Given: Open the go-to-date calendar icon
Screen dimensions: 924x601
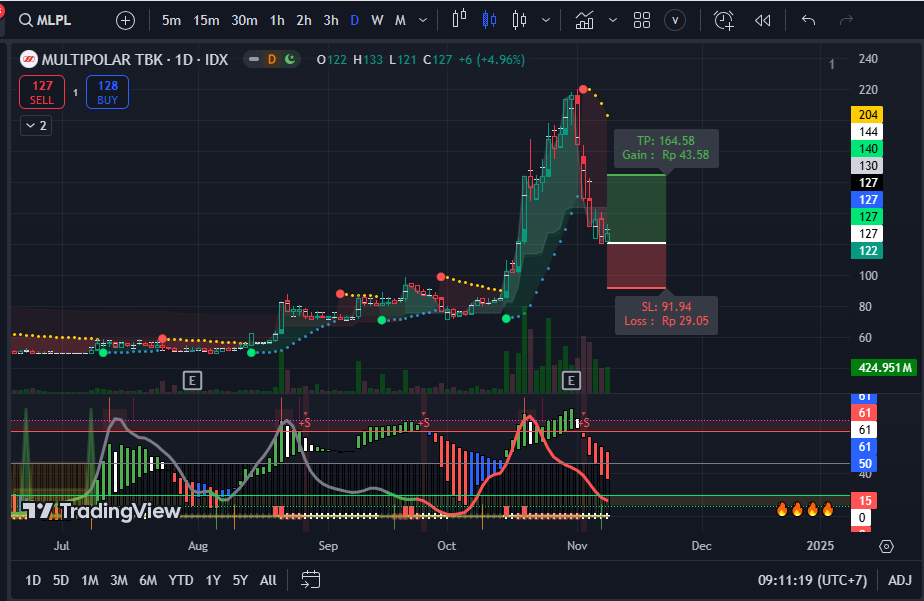Looking at the screenshot, I should coord(311,580).
